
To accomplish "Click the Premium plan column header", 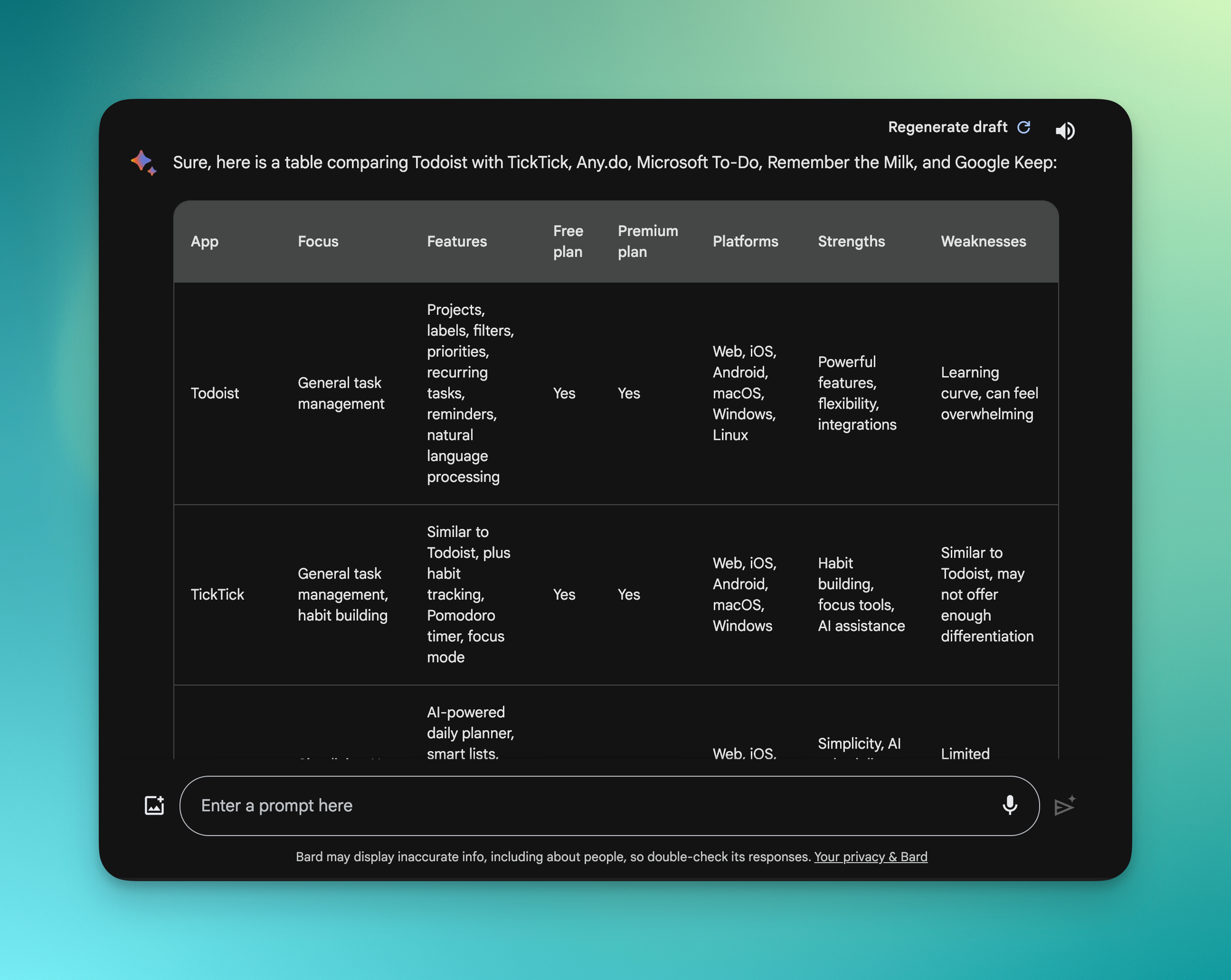I will (x=648, y=242).
